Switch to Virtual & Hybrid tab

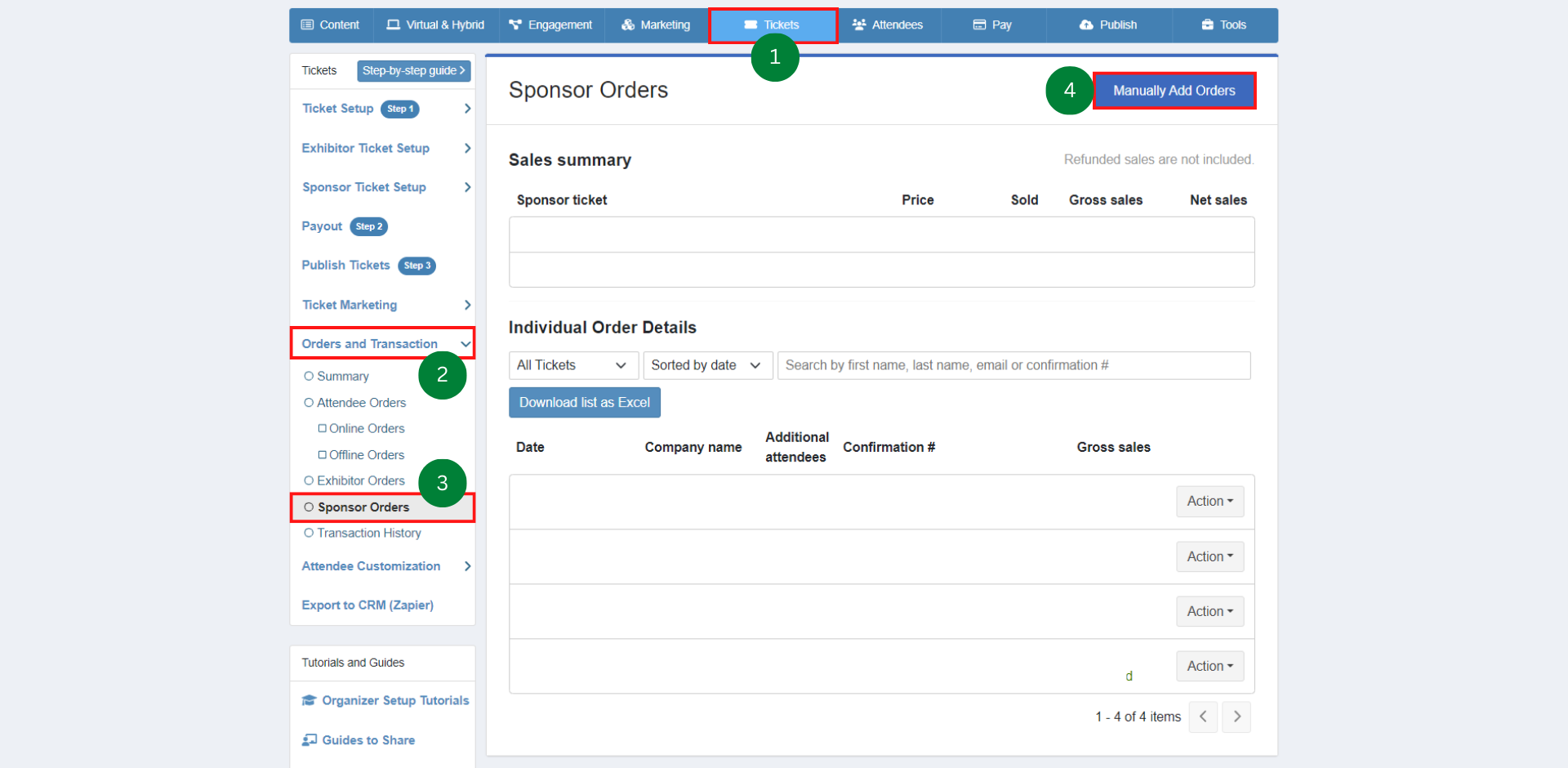435,25
